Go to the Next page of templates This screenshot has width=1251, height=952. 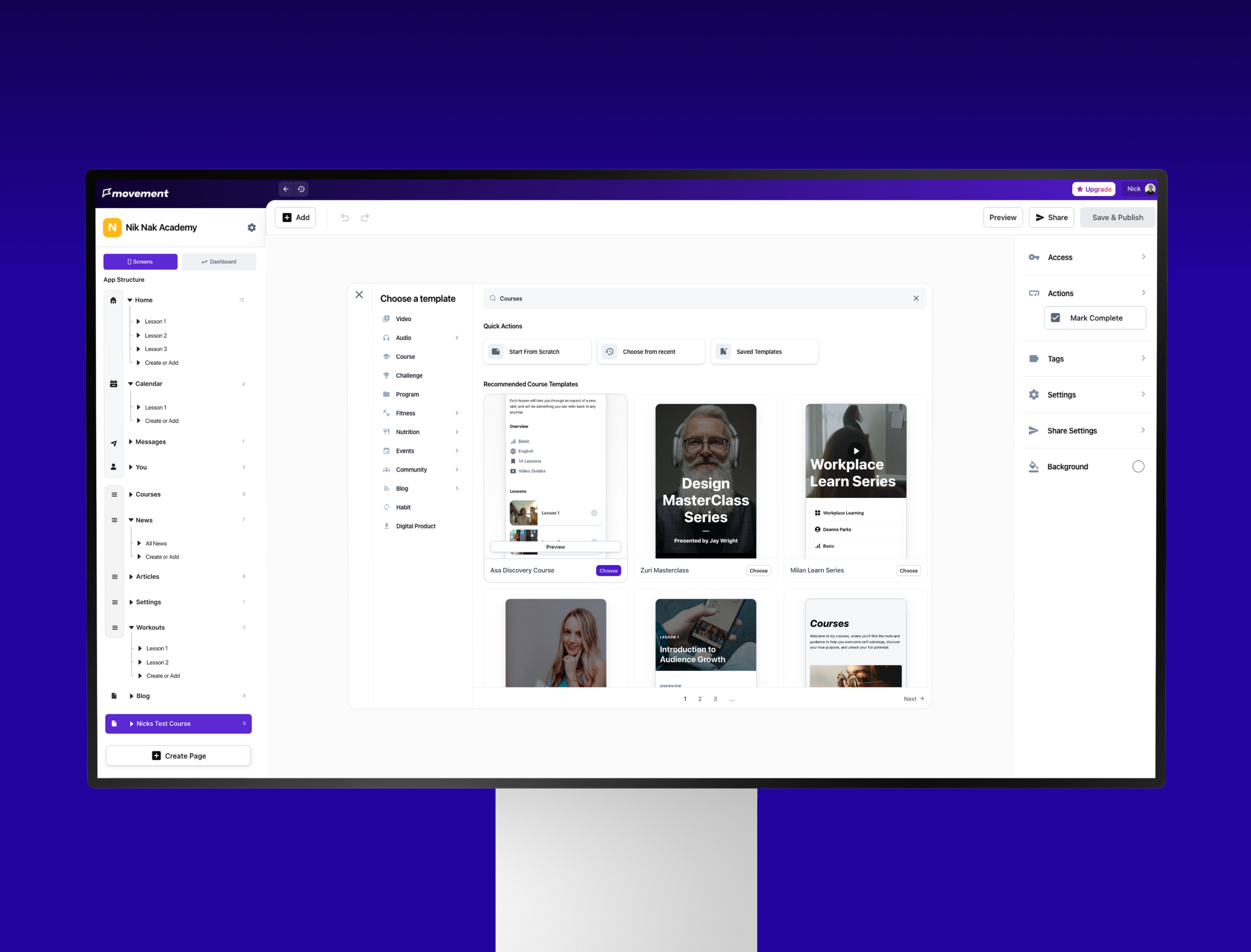pyautogui.click(x=913, y=699)
